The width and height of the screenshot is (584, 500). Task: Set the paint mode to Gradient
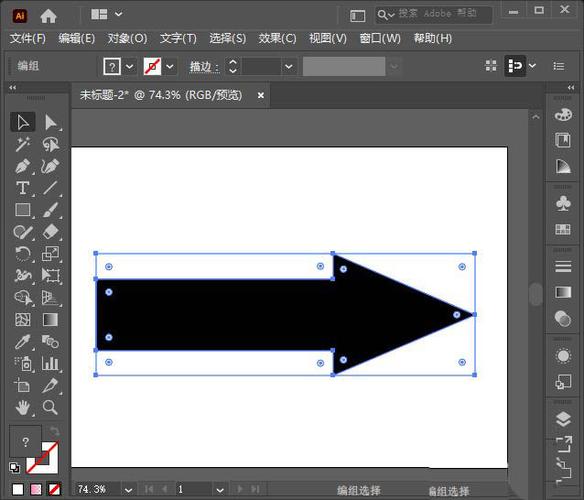pyautogui.click(x=36, y=489)
